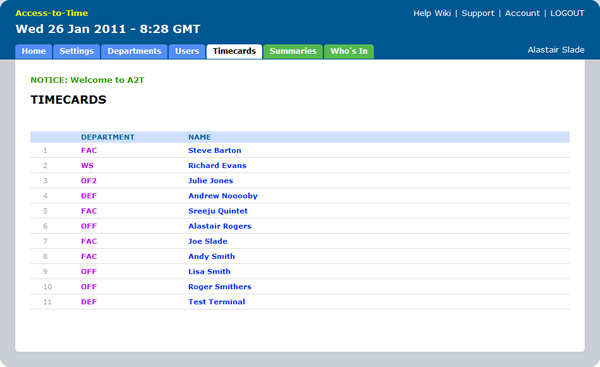This screenshot has height=367, width=600.
Task: Open the Account page link
Action: (522, 13)
